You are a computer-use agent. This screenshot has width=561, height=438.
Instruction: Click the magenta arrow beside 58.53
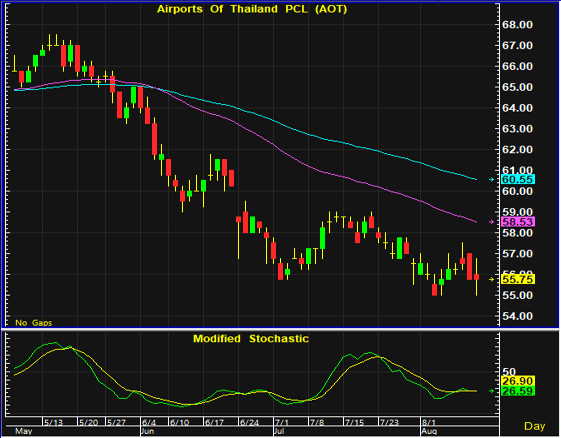[x=492, y=222]
